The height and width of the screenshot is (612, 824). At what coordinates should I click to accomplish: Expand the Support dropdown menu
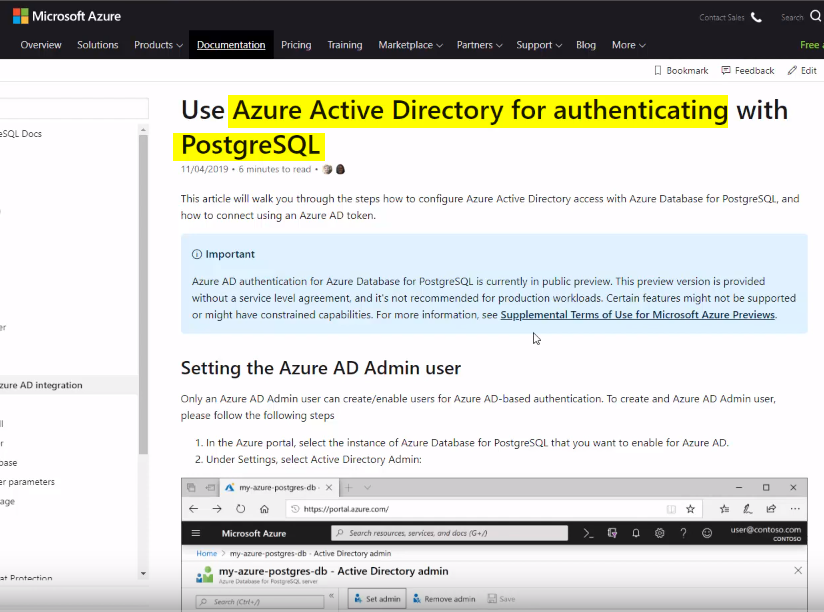(538, 45)
